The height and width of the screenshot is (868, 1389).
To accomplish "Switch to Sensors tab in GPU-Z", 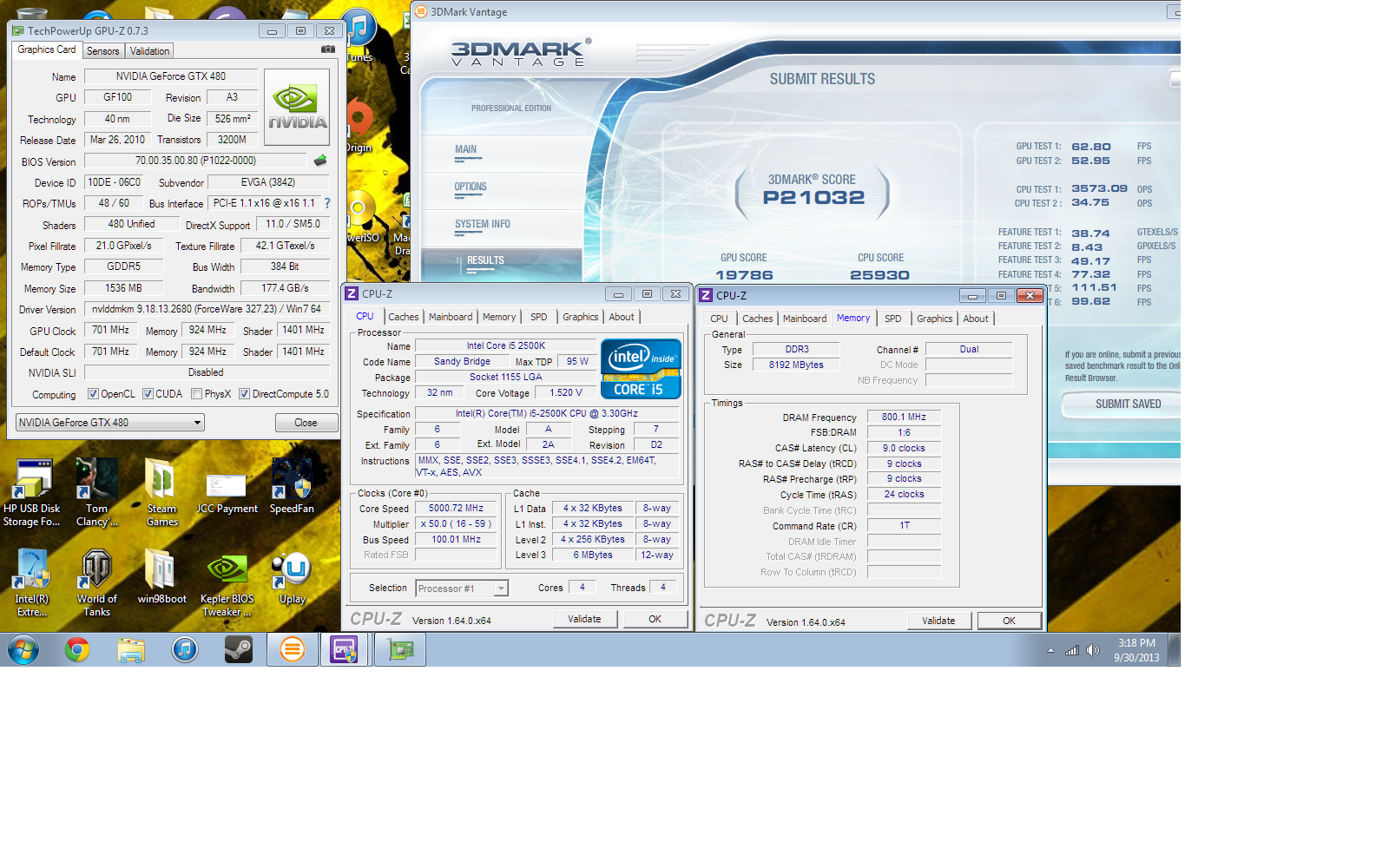I will pos(102,51).
